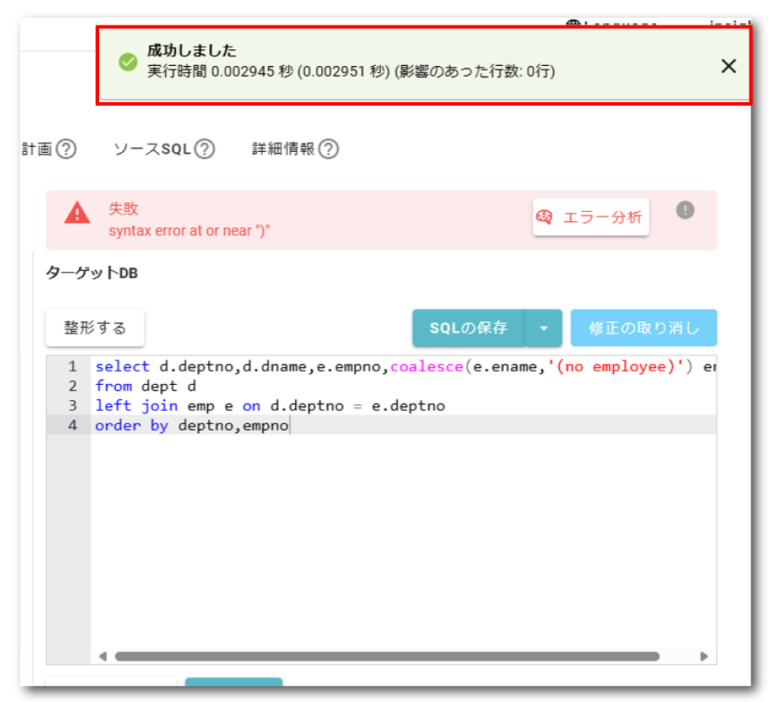Click the 修正の取り消し button

click(644, 328)
